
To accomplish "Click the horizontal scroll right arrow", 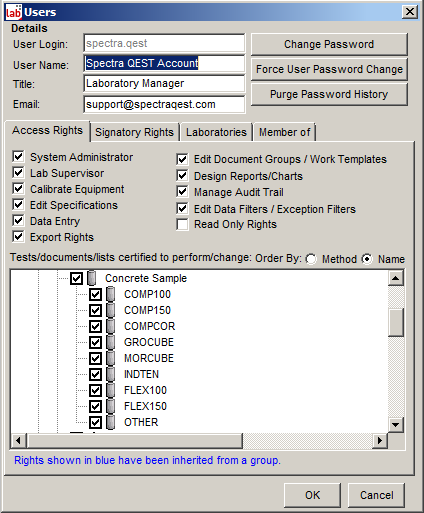I will click(380, 441).
